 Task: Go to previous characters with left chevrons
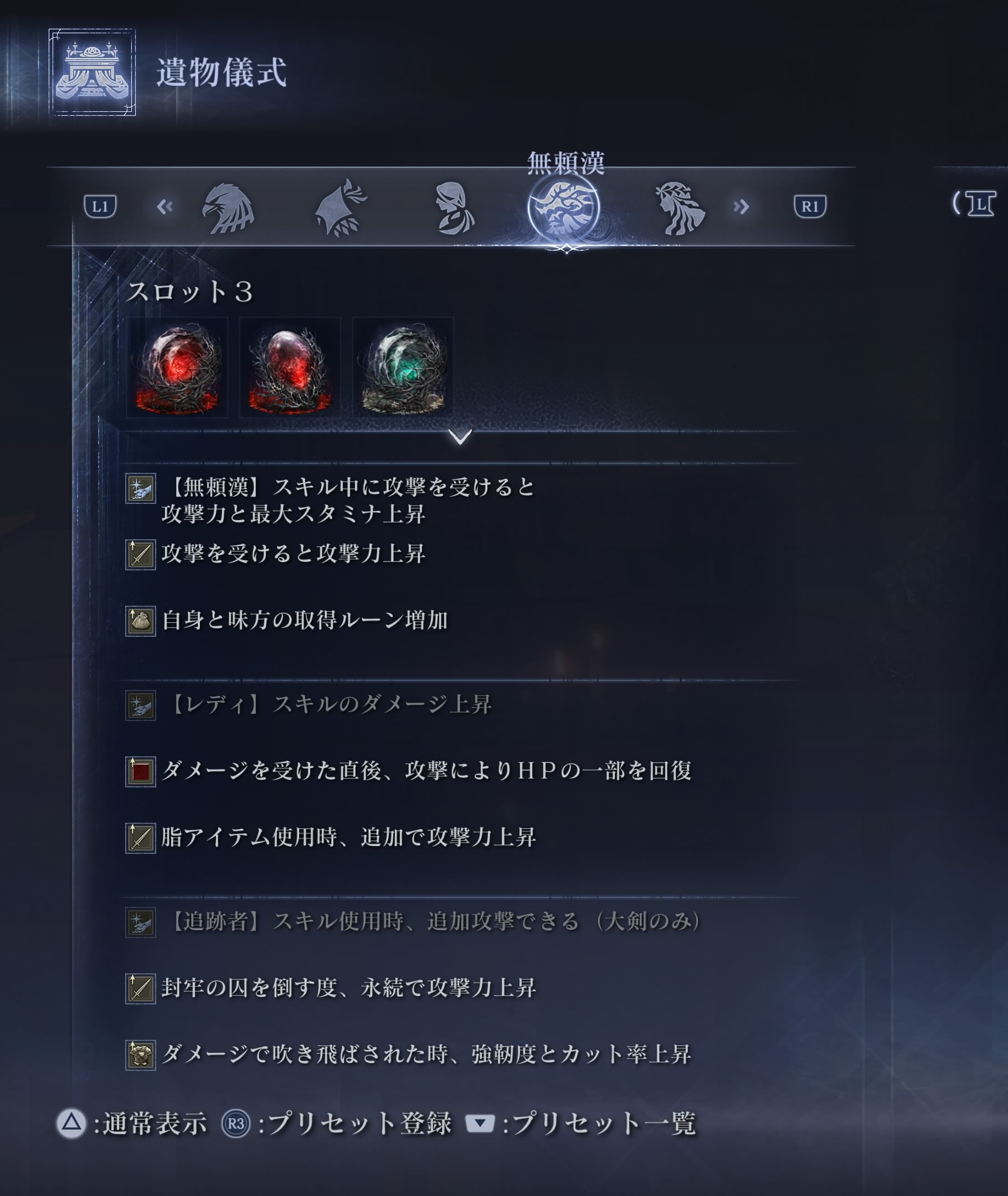pyautogui.click(x=164, y=207)
